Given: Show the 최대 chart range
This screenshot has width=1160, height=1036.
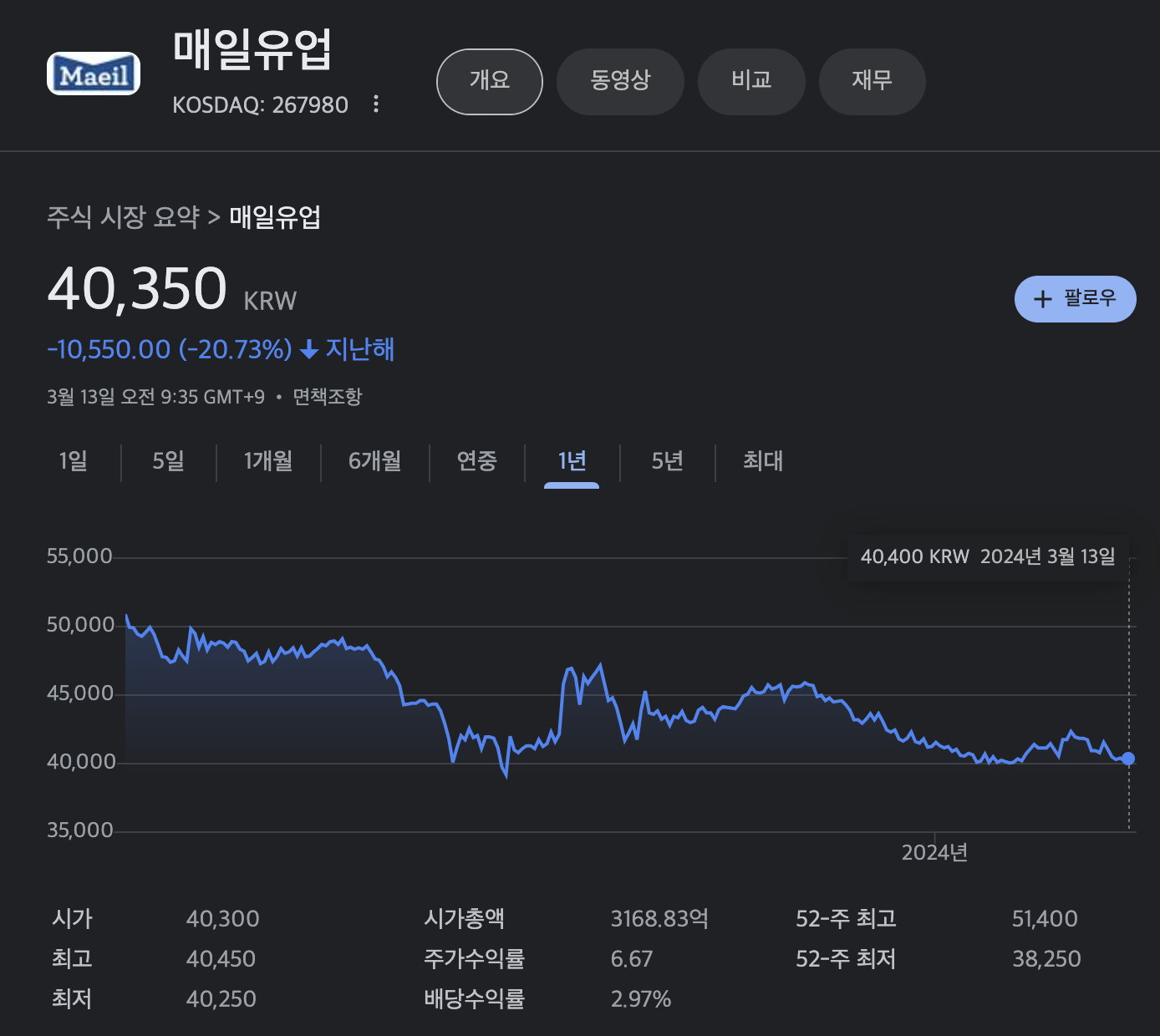Looking at the screenshot, I should tap(763, 461).
